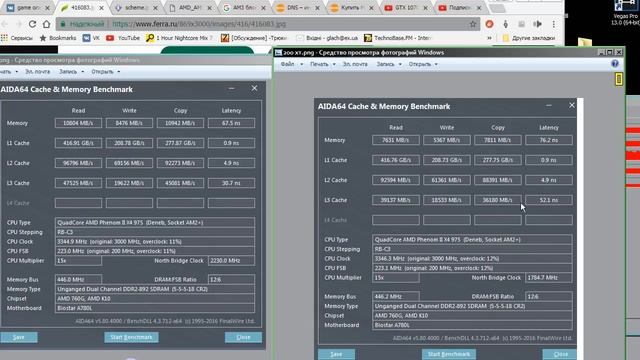Viewport: 640px width, 360px height.
Task: Open Печать menu in right photo viewer
Action: point(322,64)
